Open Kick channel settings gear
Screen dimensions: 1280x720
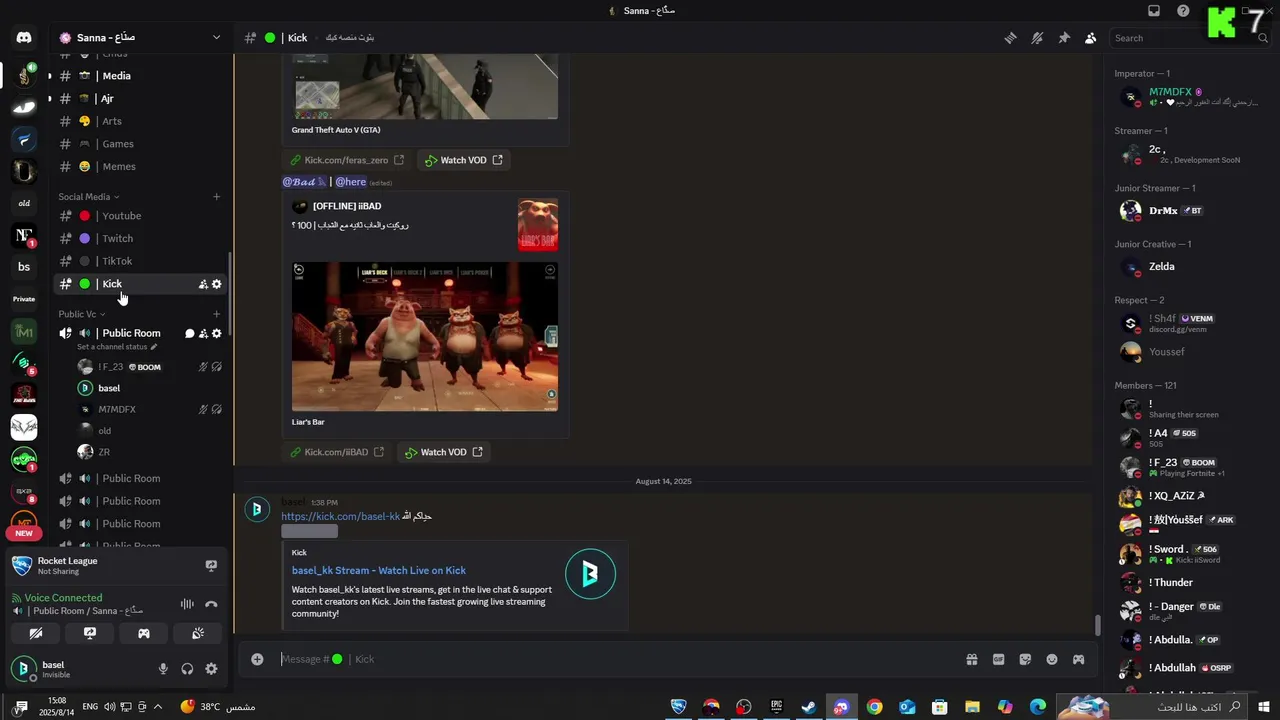coord(216,284)
